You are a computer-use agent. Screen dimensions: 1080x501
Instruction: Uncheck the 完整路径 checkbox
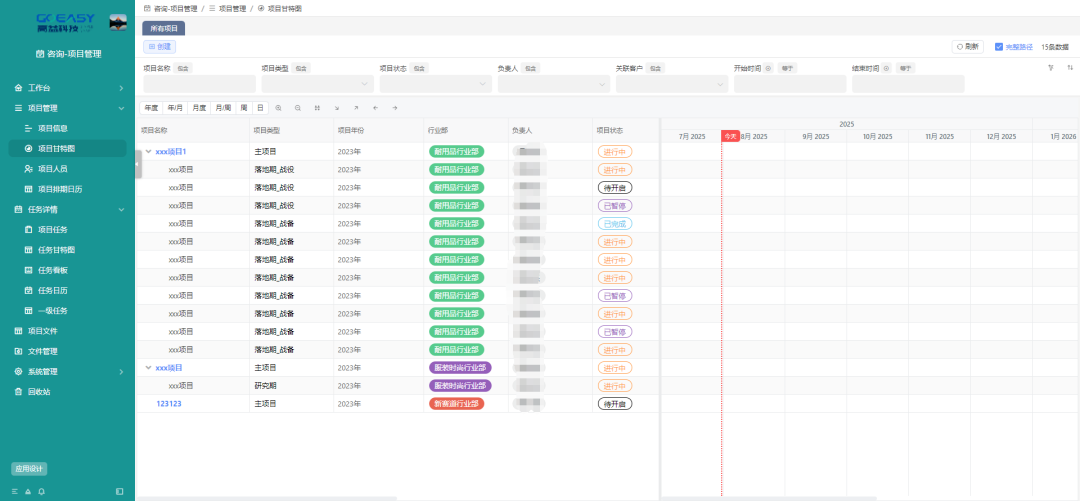pyautogui.click(x=999, y=46)
